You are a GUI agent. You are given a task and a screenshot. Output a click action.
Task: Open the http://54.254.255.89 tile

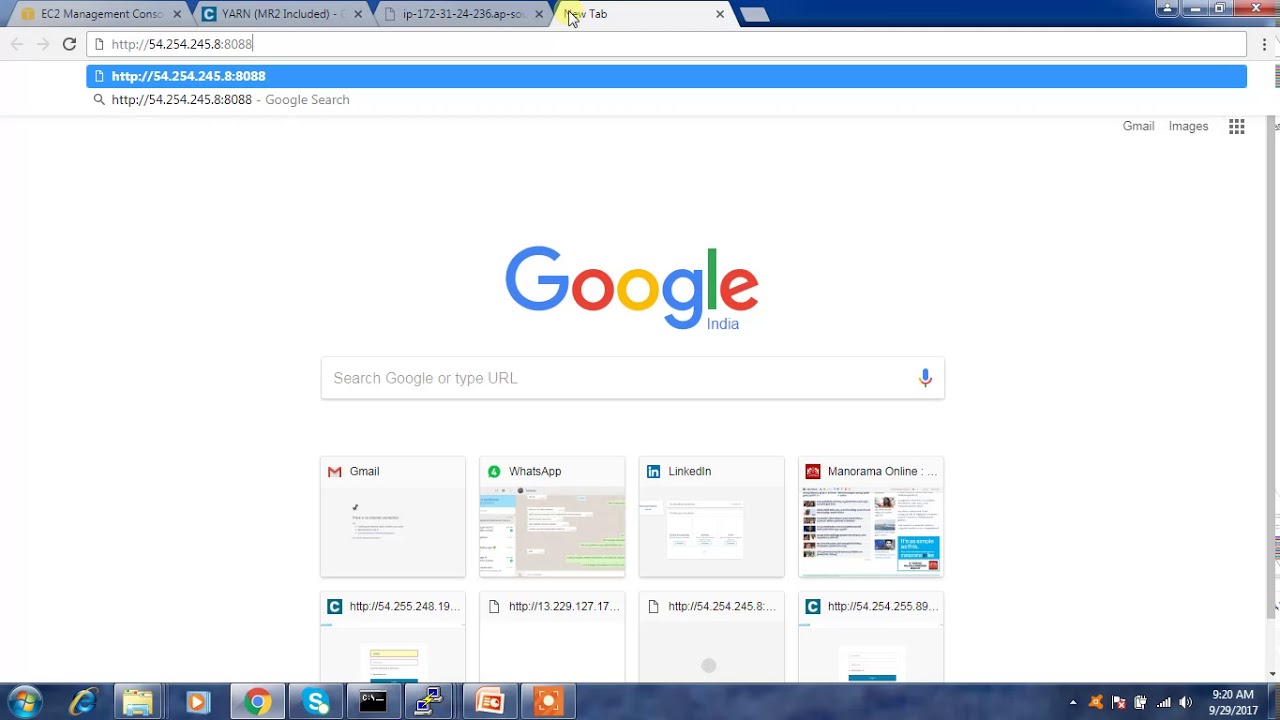pyautogui.click(x=871, y=637)
